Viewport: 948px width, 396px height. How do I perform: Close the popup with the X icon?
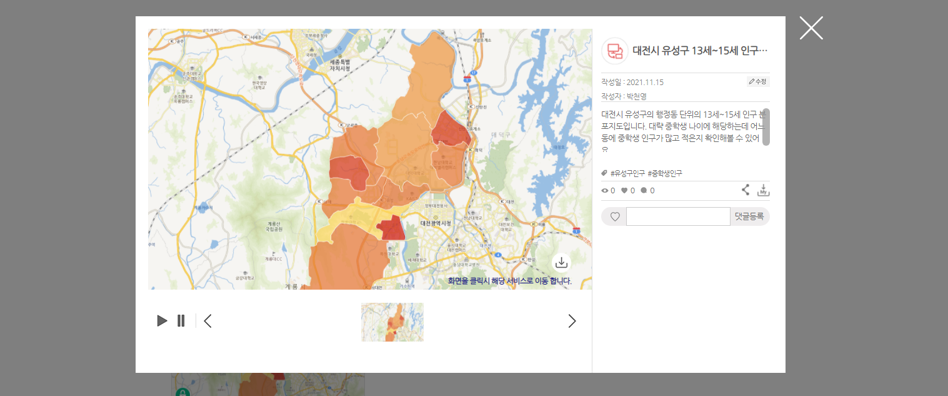pyautogui.click(x=811, y=28)
